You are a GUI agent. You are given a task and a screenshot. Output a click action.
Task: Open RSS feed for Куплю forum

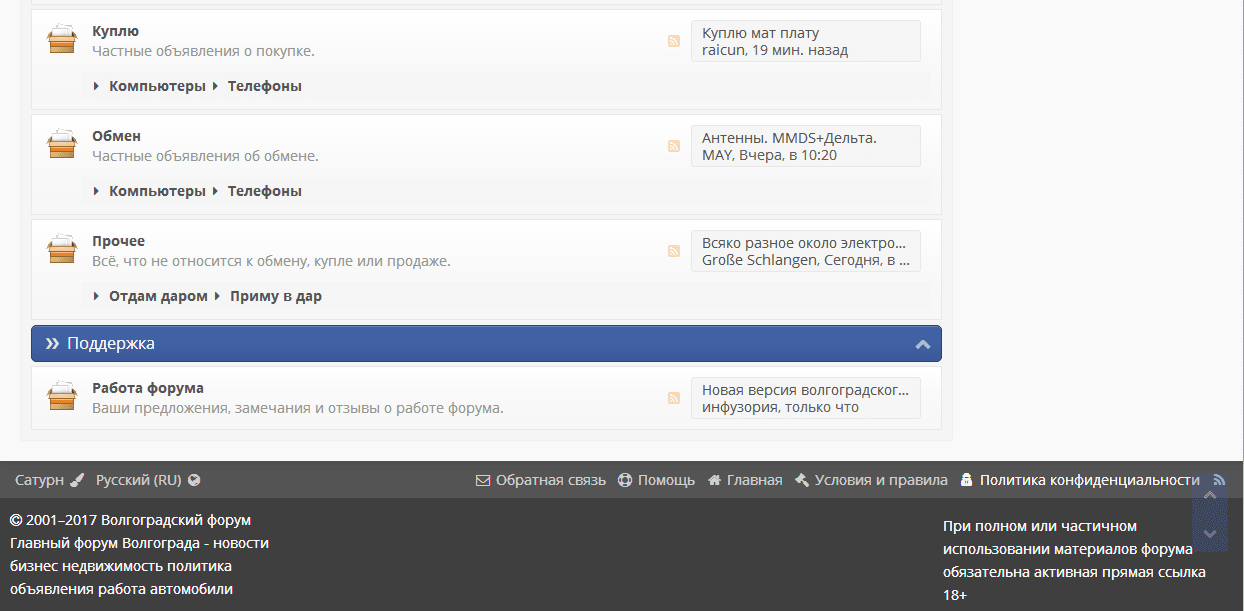[674, 41]
